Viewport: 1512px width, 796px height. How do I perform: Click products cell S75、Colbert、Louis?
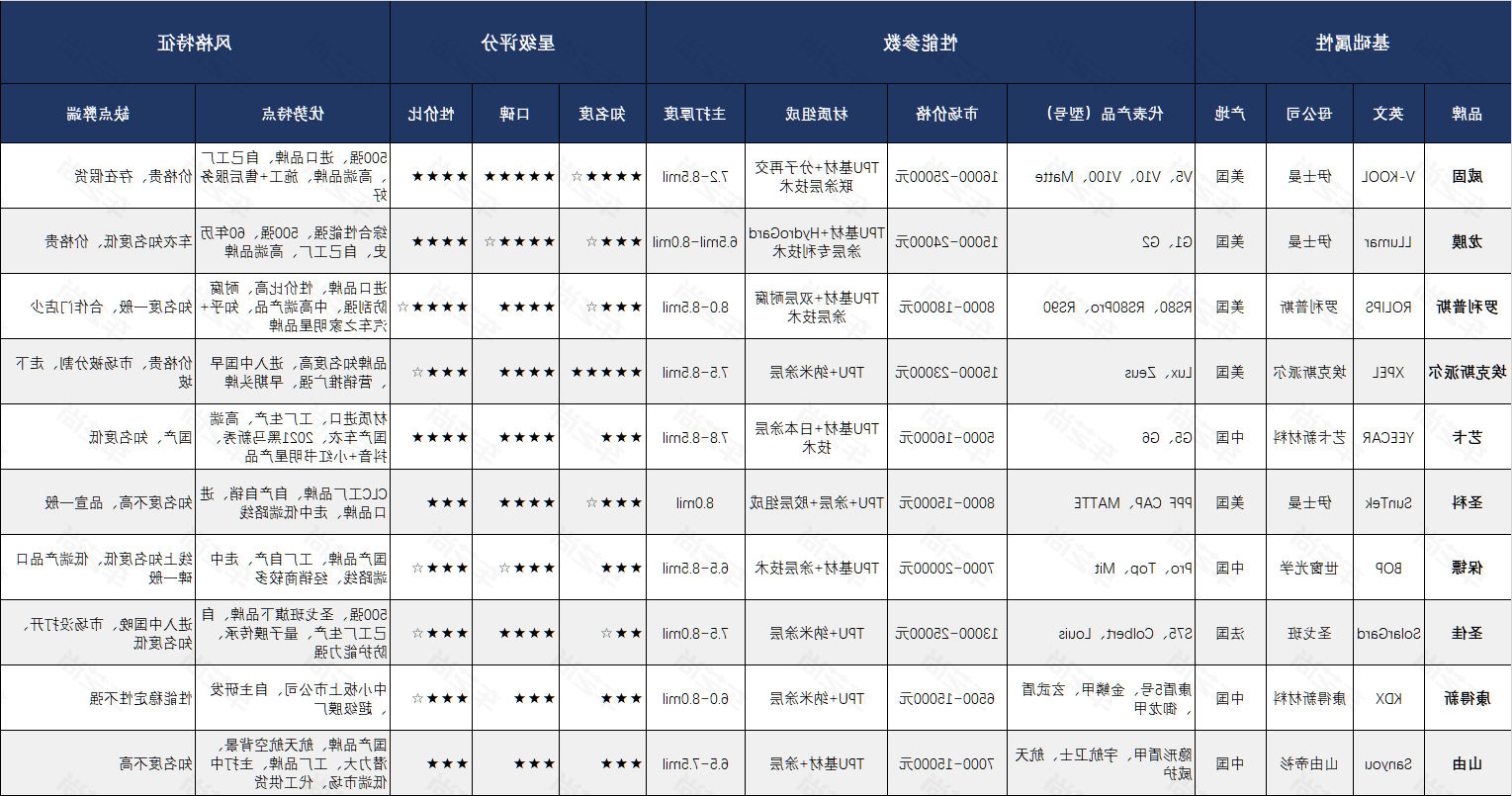pos(1101,633)
